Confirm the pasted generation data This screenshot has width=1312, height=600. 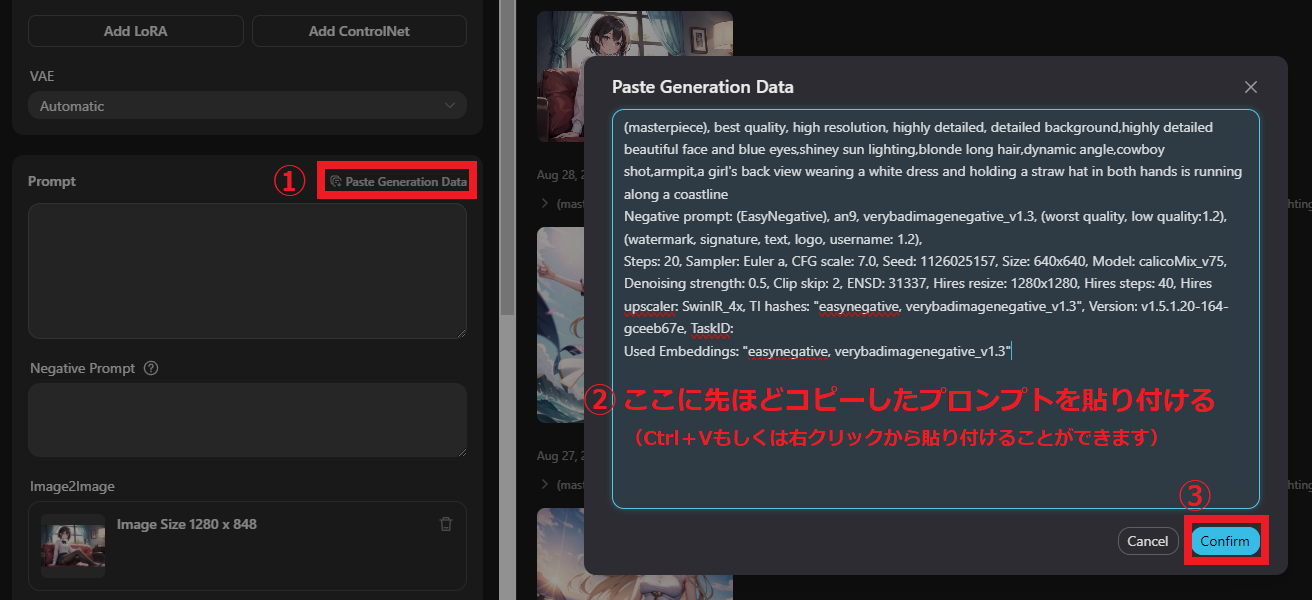pos(1225,541)
